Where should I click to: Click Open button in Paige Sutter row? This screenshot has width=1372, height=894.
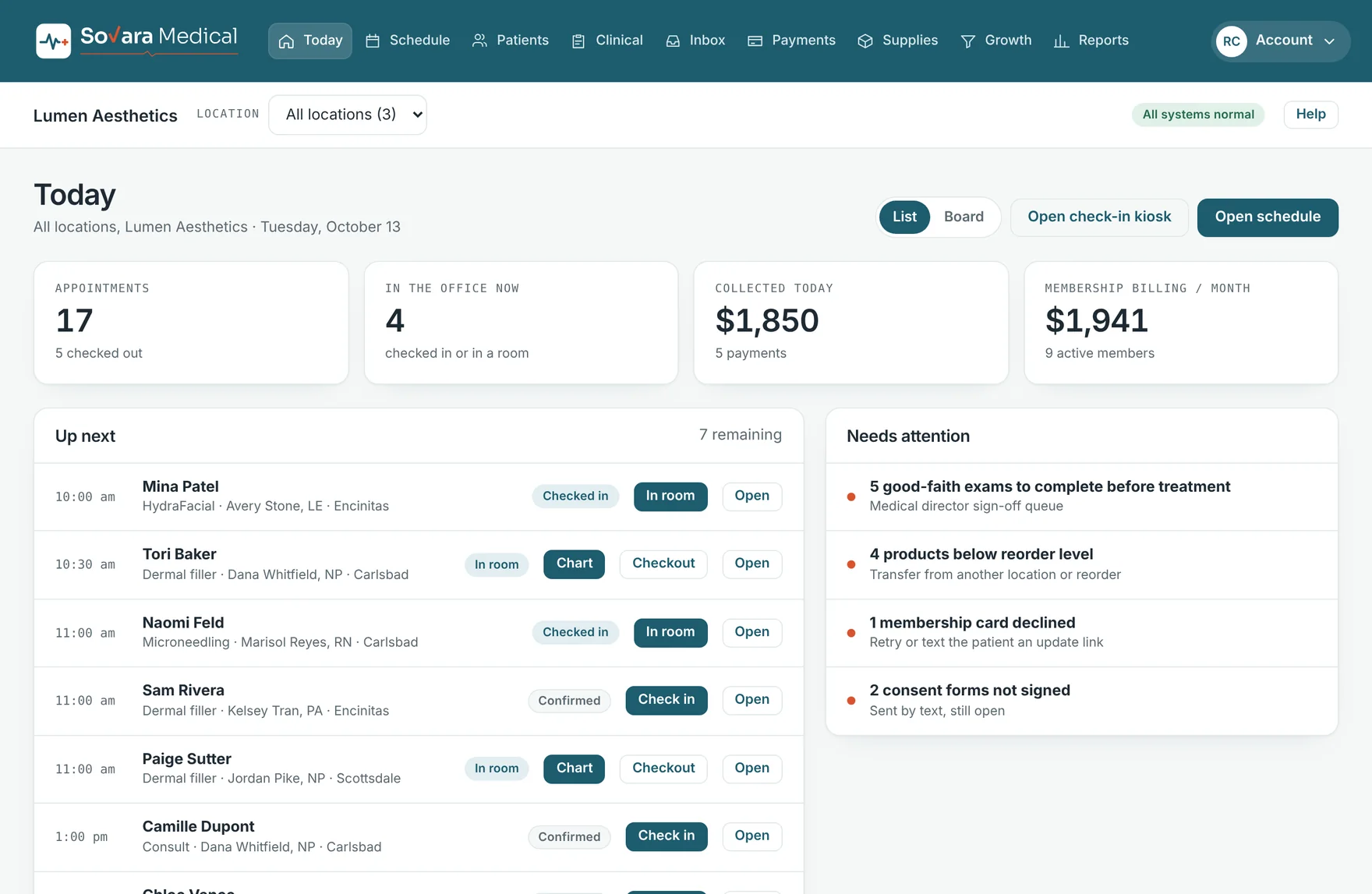tap(751, 769)
